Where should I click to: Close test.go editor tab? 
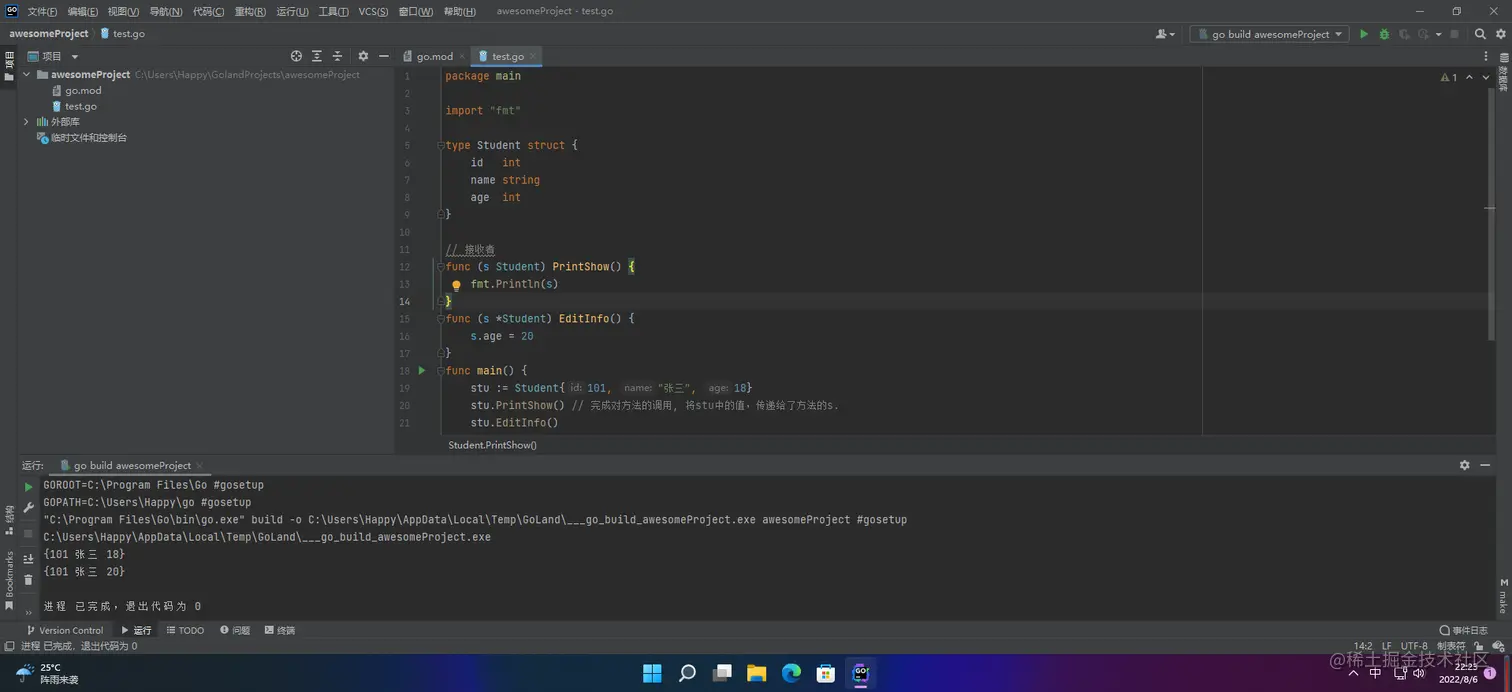coord(533,56)
